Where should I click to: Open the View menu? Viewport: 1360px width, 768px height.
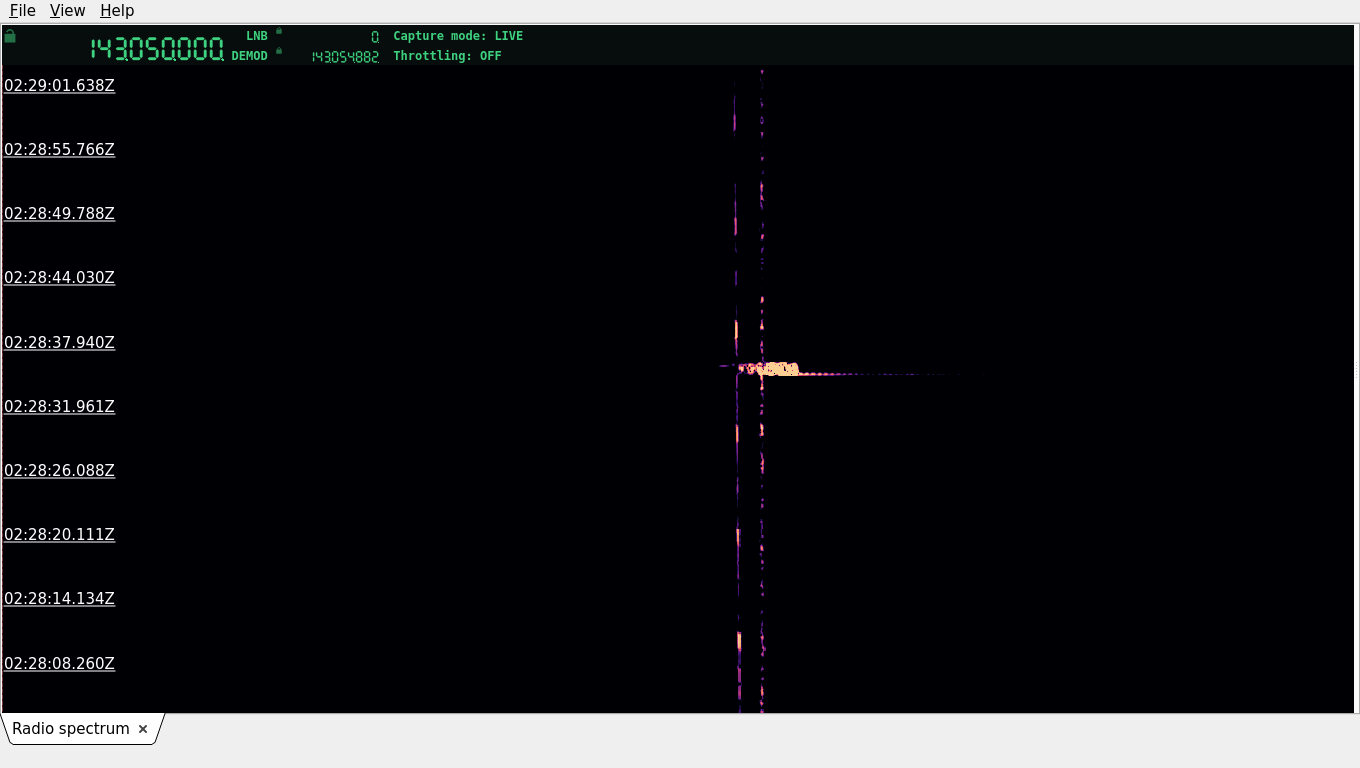pos(67,10)
